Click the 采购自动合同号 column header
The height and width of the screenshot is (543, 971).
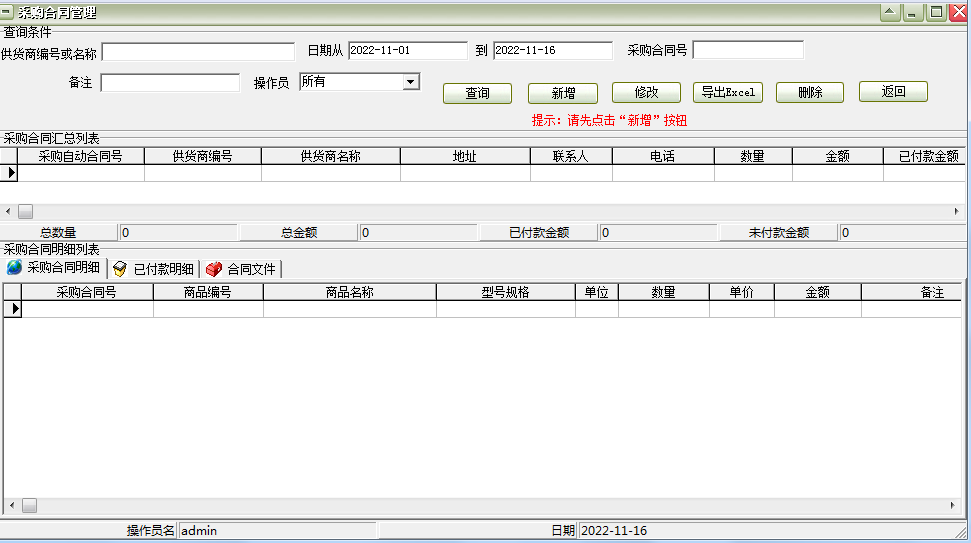pyautogui.click(x=81, y=156)
